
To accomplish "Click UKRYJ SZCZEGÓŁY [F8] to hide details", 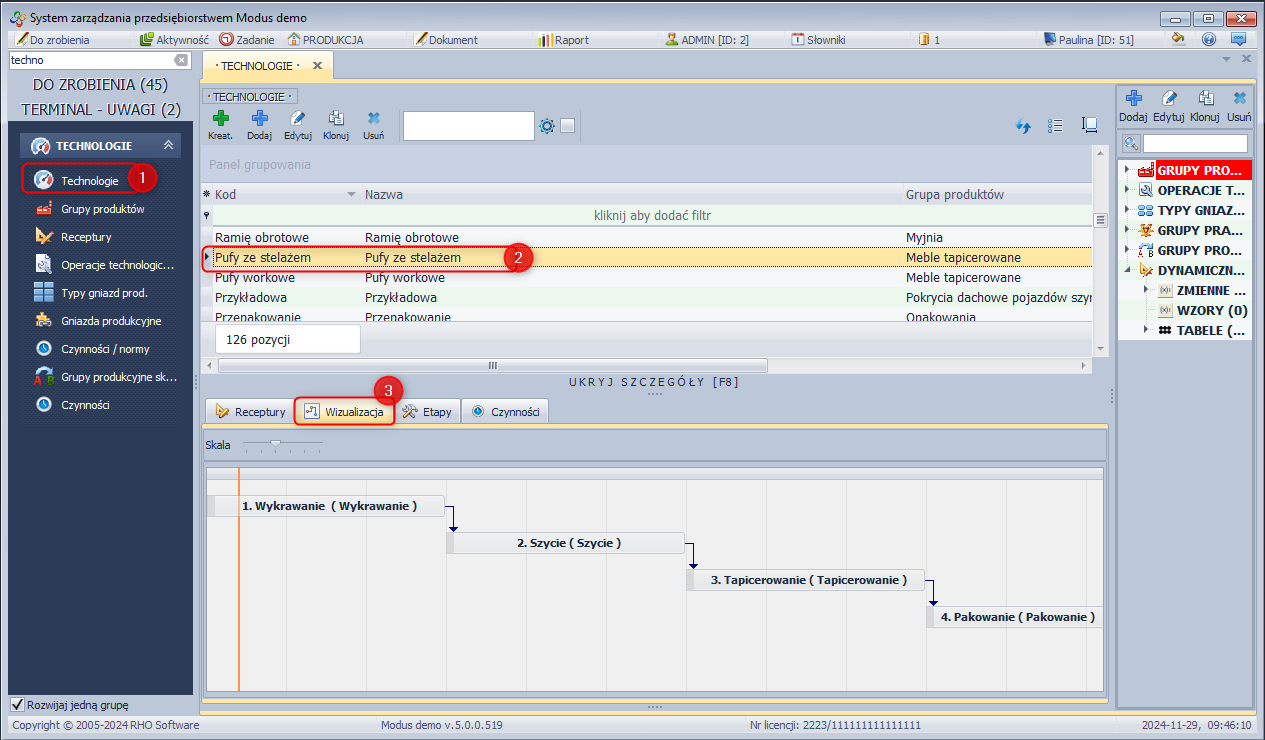I will click(654, 381).
